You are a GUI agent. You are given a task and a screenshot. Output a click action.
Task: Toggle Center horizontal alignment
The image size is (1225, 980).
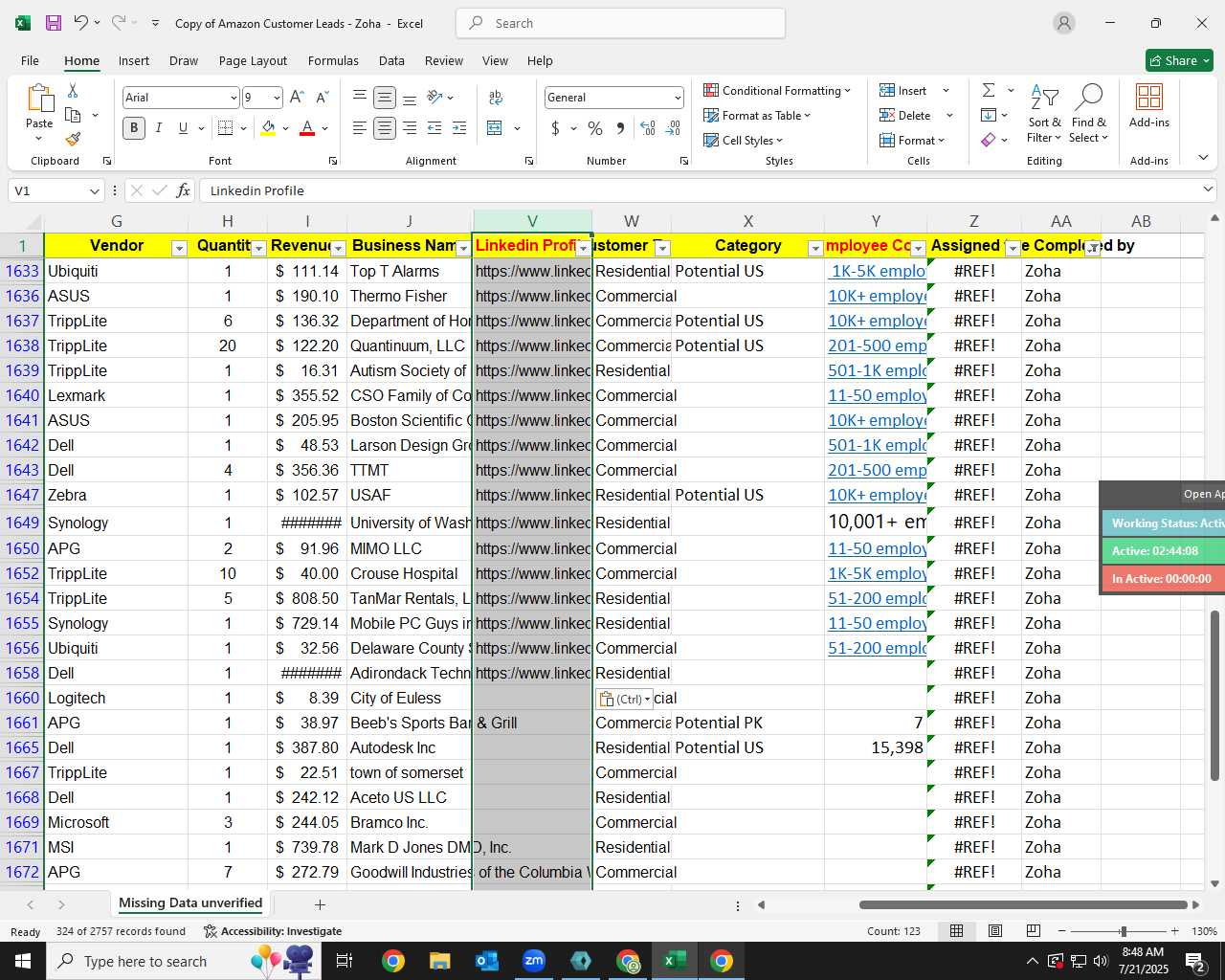(x=385, y=128)
